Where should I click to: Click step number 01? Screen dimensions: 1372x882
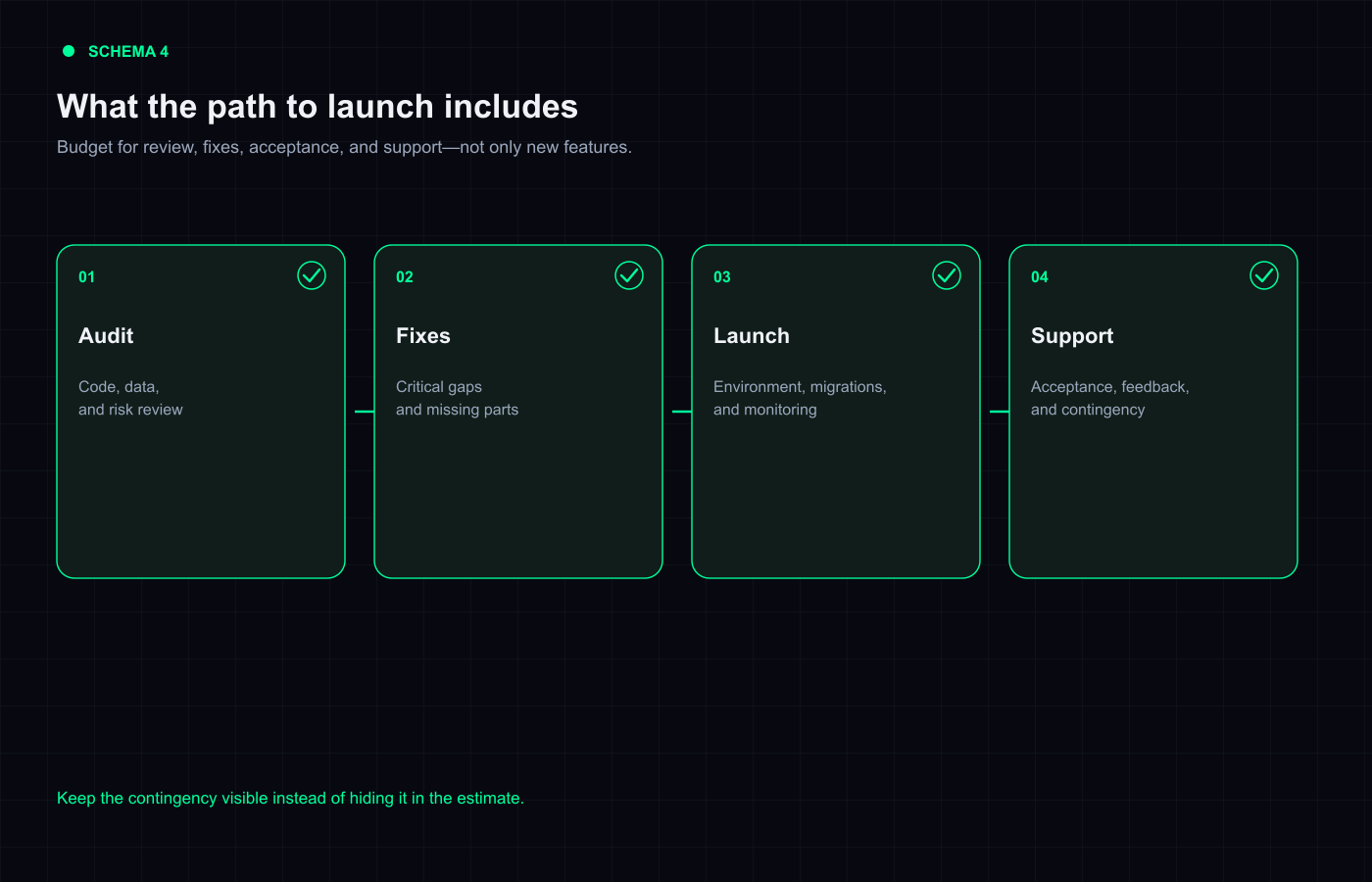pos(87,277)
